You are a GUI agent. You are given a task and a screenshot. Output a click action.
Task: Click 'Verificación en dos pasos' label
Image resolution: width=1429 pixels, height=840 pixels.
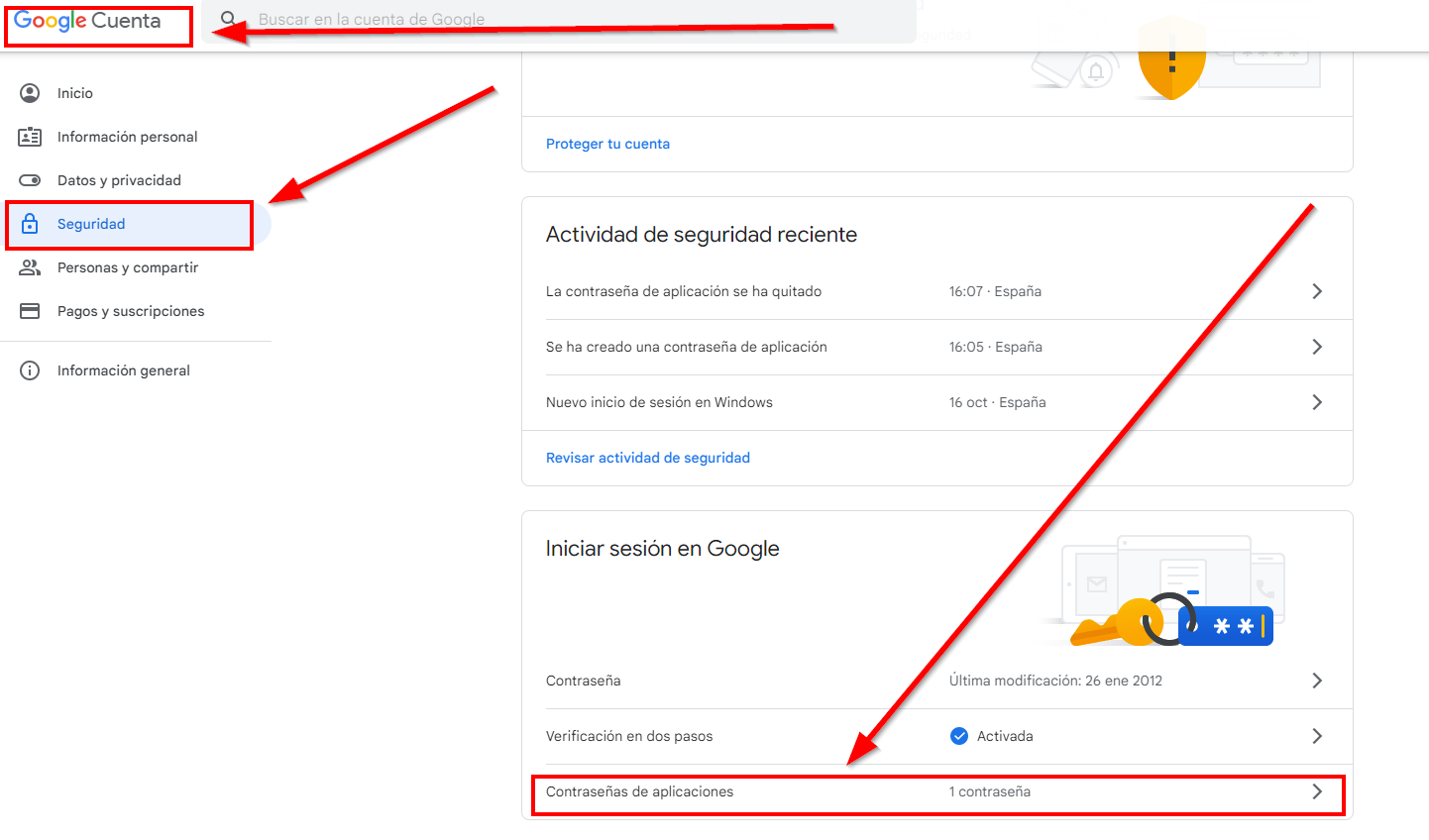(629, 736)
